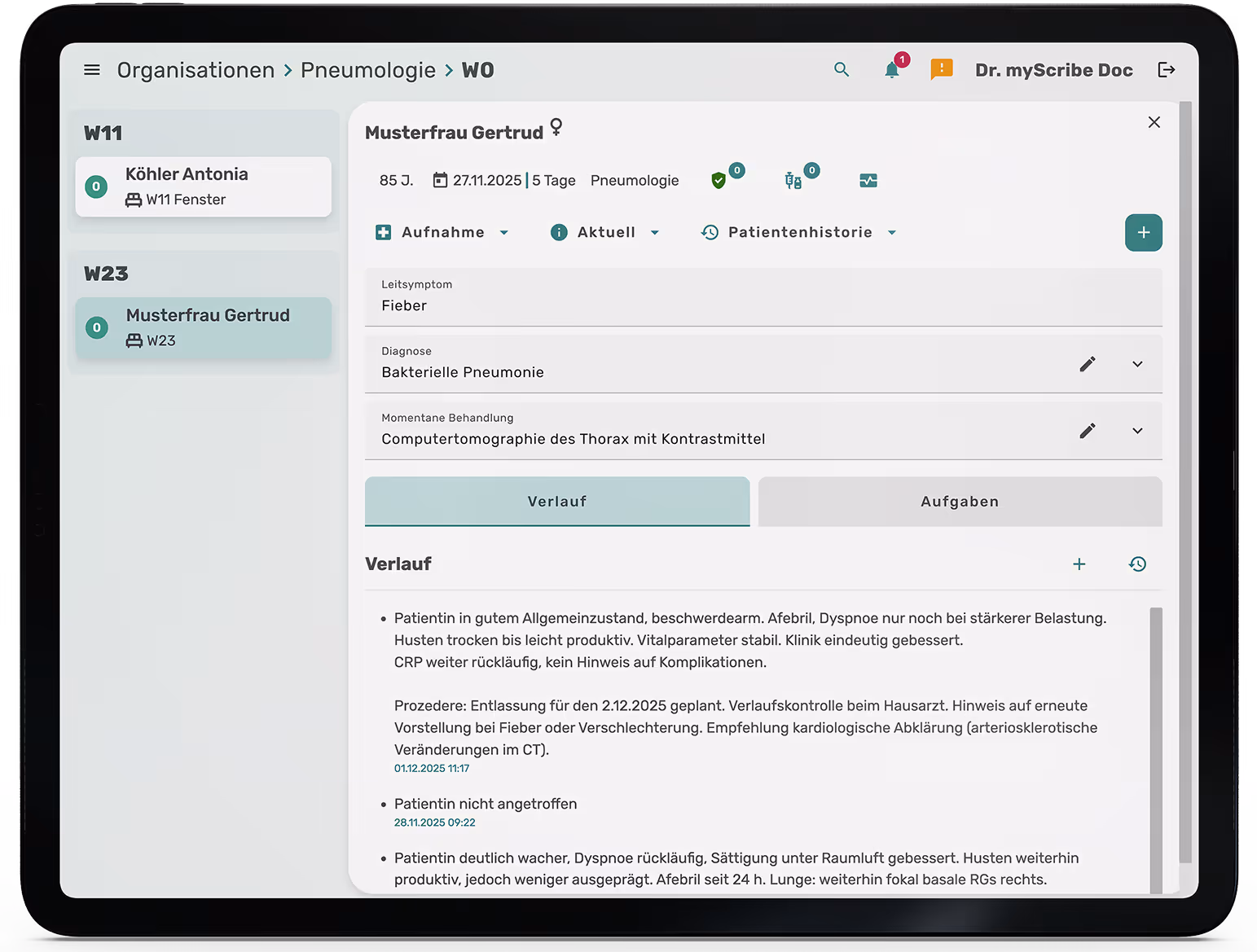Open the Verlauf history clock icon
Screen dimensions: 1257x952
[x=1137, y=564]
